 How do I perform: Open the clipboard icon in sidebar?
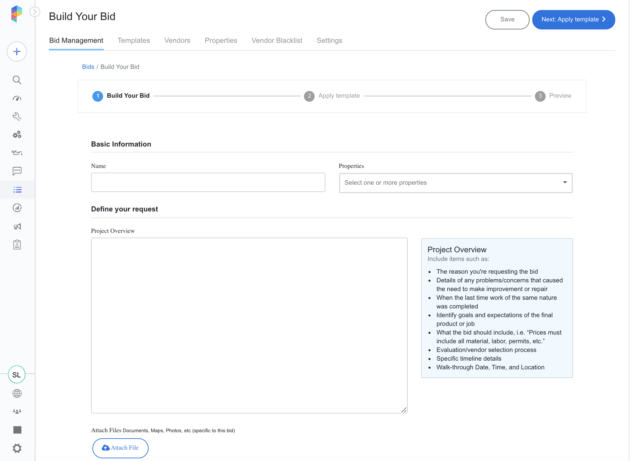point(17,245)
